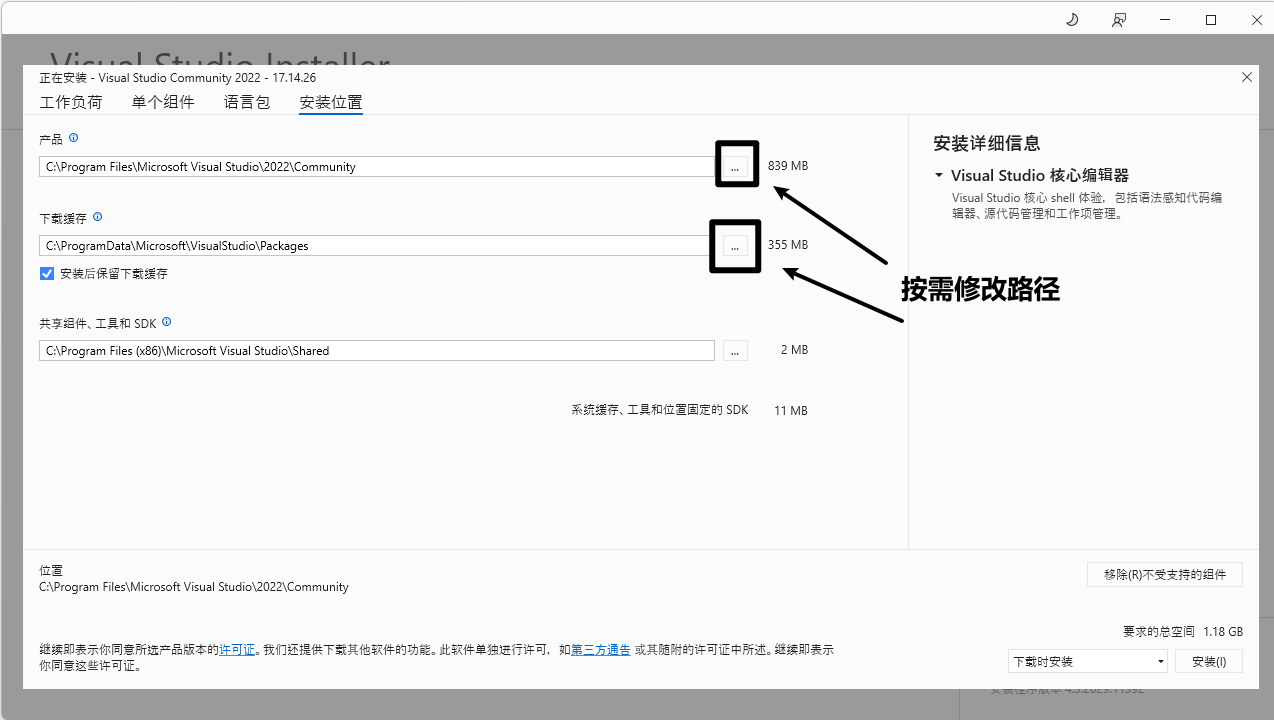The height and width of the screenshot is (720, 1274).
Task: Open the 语言包 tab
Action: pyautogui.click(x=247, y=102)
